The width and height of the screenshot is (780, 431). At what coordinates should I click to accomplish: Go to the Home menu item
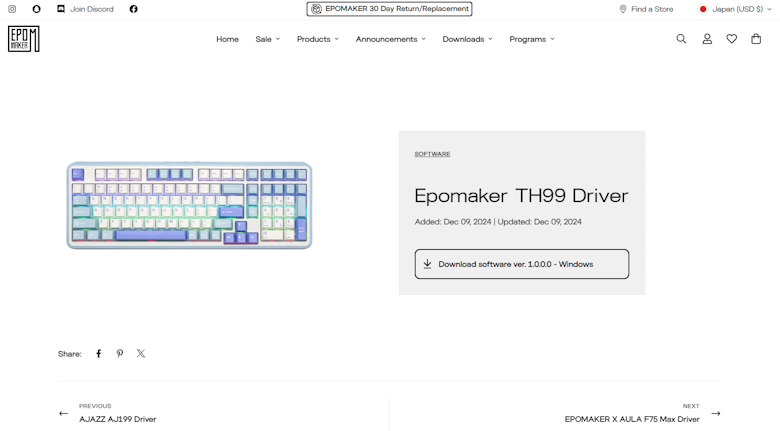click(x=227, y=39)
